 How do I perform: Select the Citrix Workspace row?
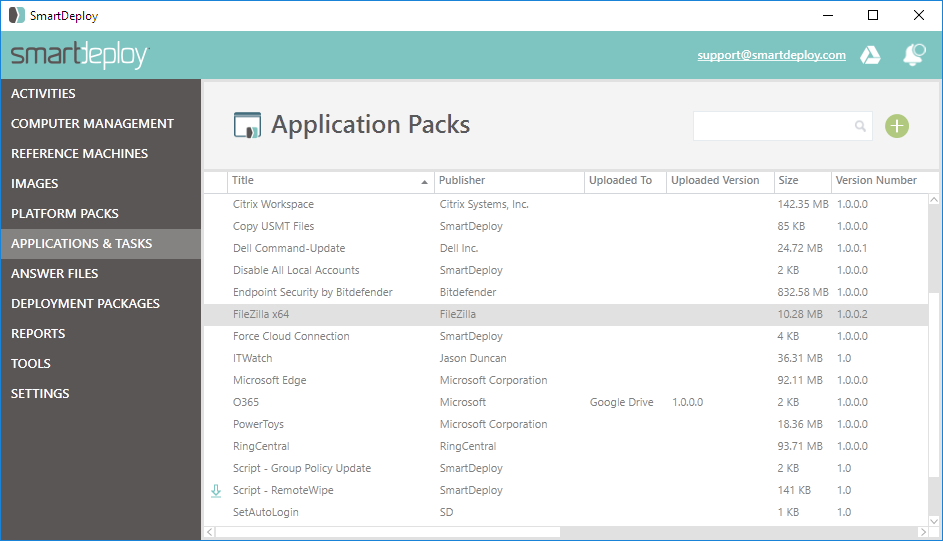tap(566, 204)
